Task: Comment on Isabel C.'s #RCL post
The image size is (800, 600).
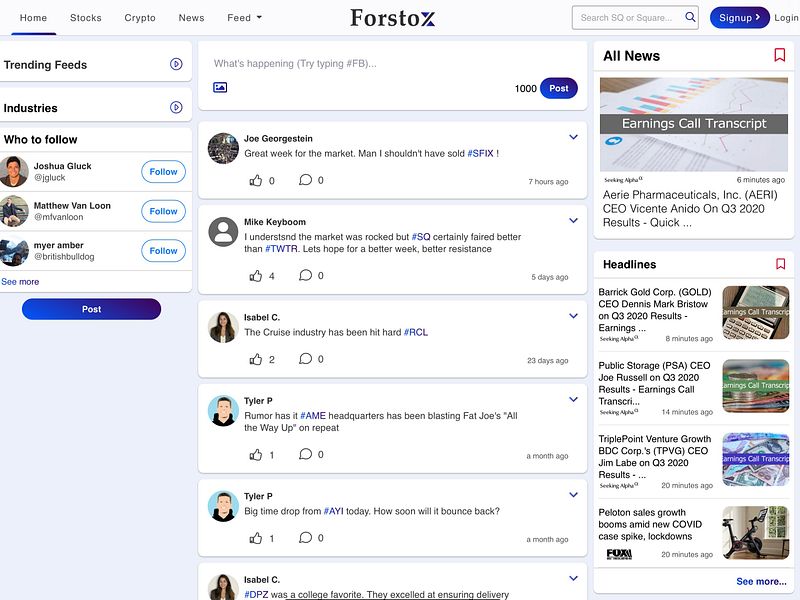Action: click(305, 359)
